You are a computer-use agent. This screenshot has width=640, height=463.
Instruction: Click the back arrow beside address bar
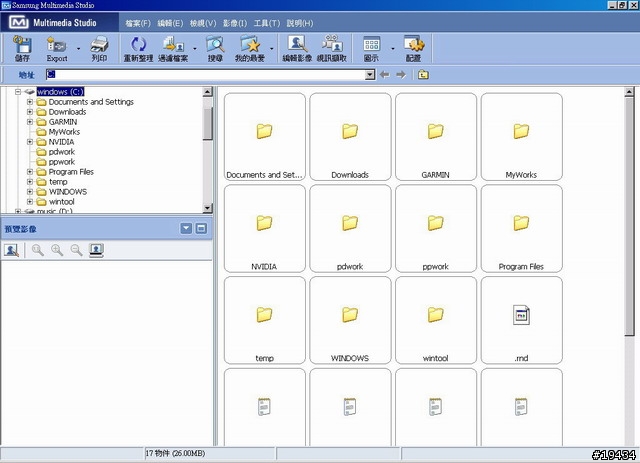pos(384,75)
